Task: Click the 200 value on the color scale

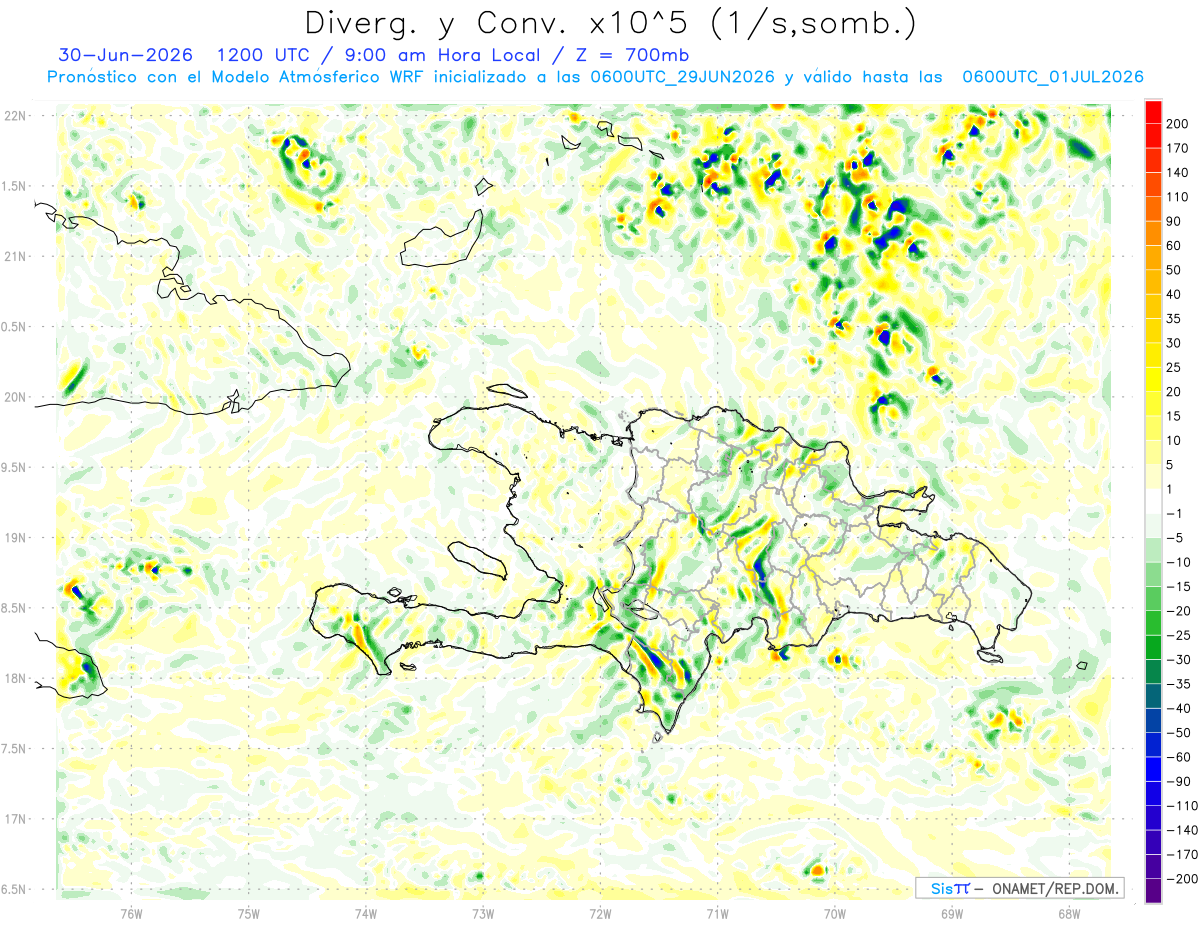Action: tap(1178, 124)
